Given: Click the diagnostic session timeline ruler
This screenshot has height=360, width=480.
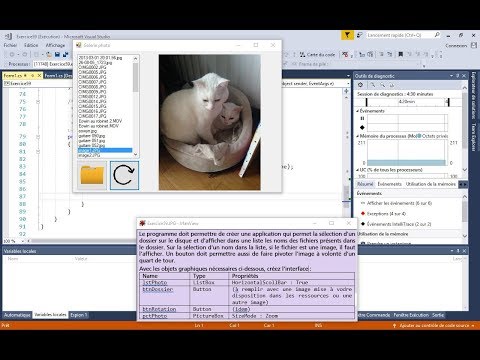Looking at the screenshot, I should 407,102.
